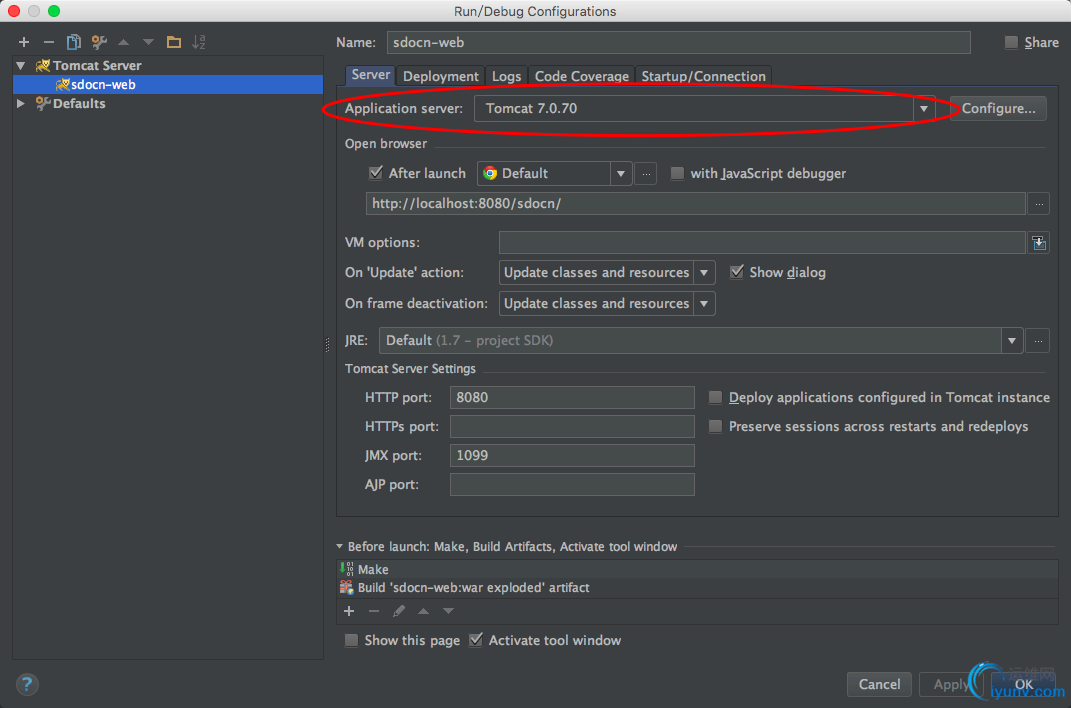Click the Configure... button
1071x708 pixels.
point(998,109)
